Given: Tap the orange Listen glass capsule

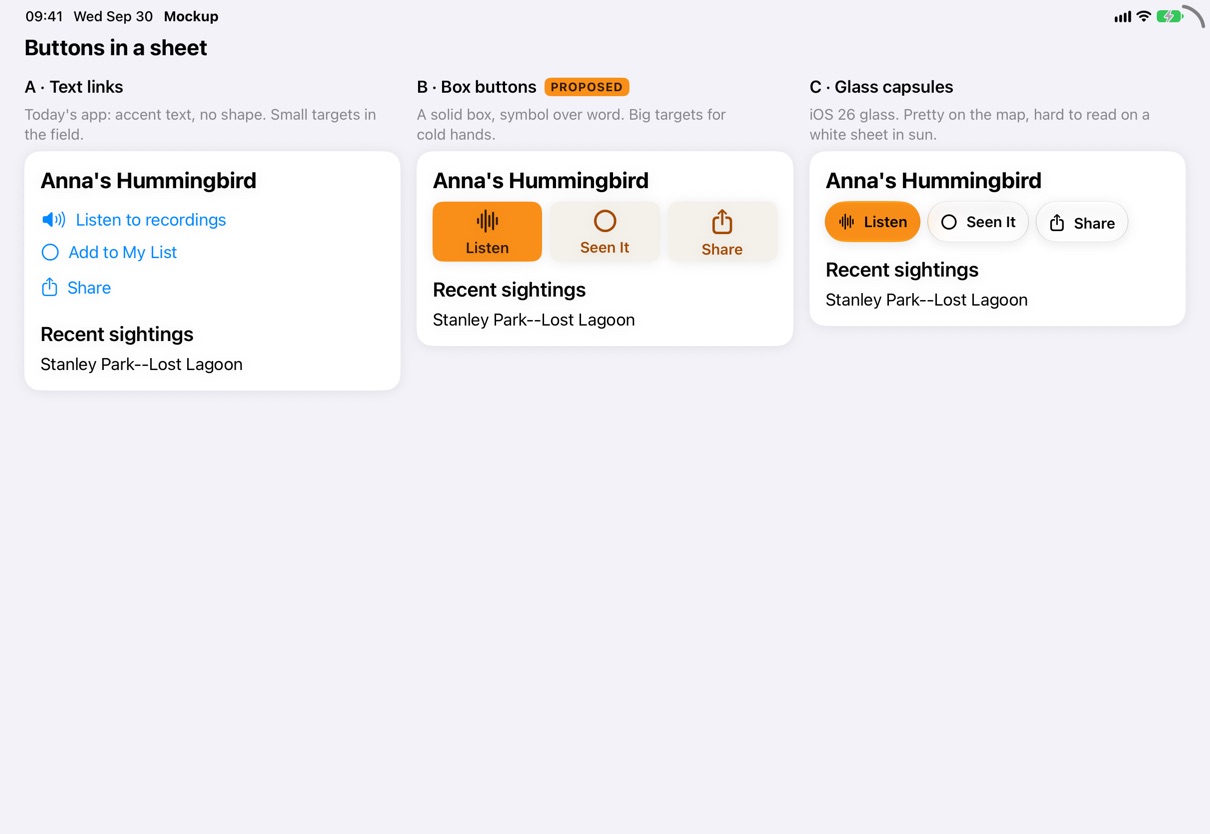Looking at the screenshot, I should (x=872, y=222).
